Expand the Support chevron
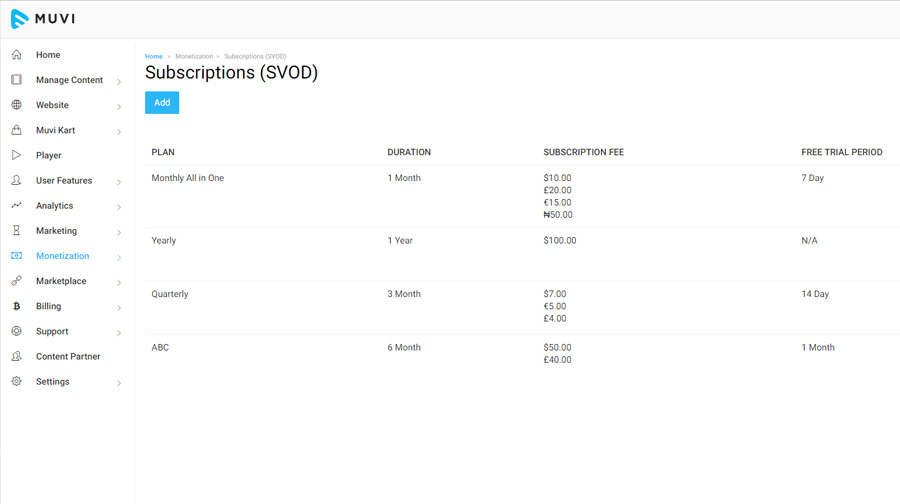This screenshot has height=504, width=900. [x=119, y=333]
